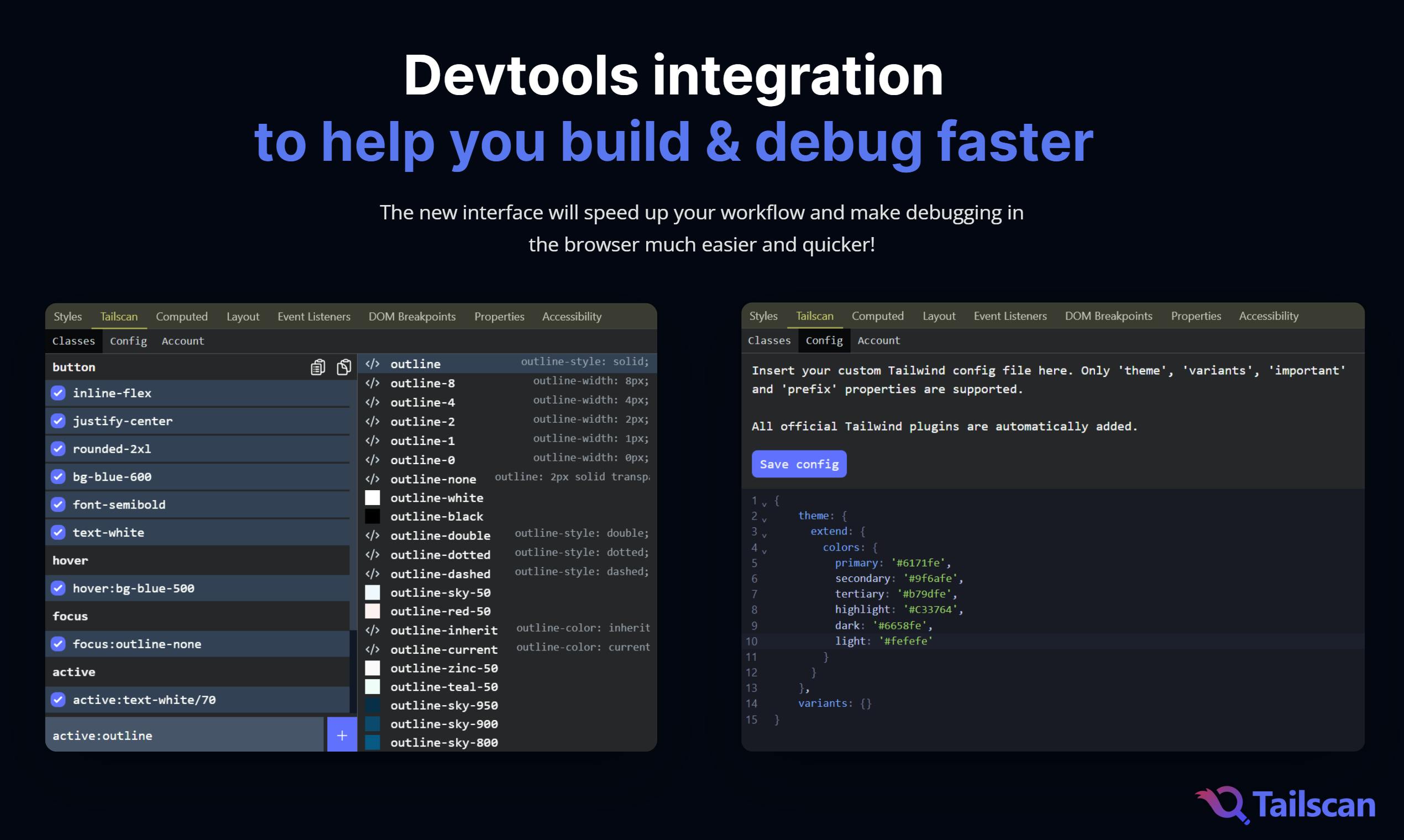Click the Tailscan logo at the bottom right
This screenshot has height=840, width=1404.
[1285, 804]
